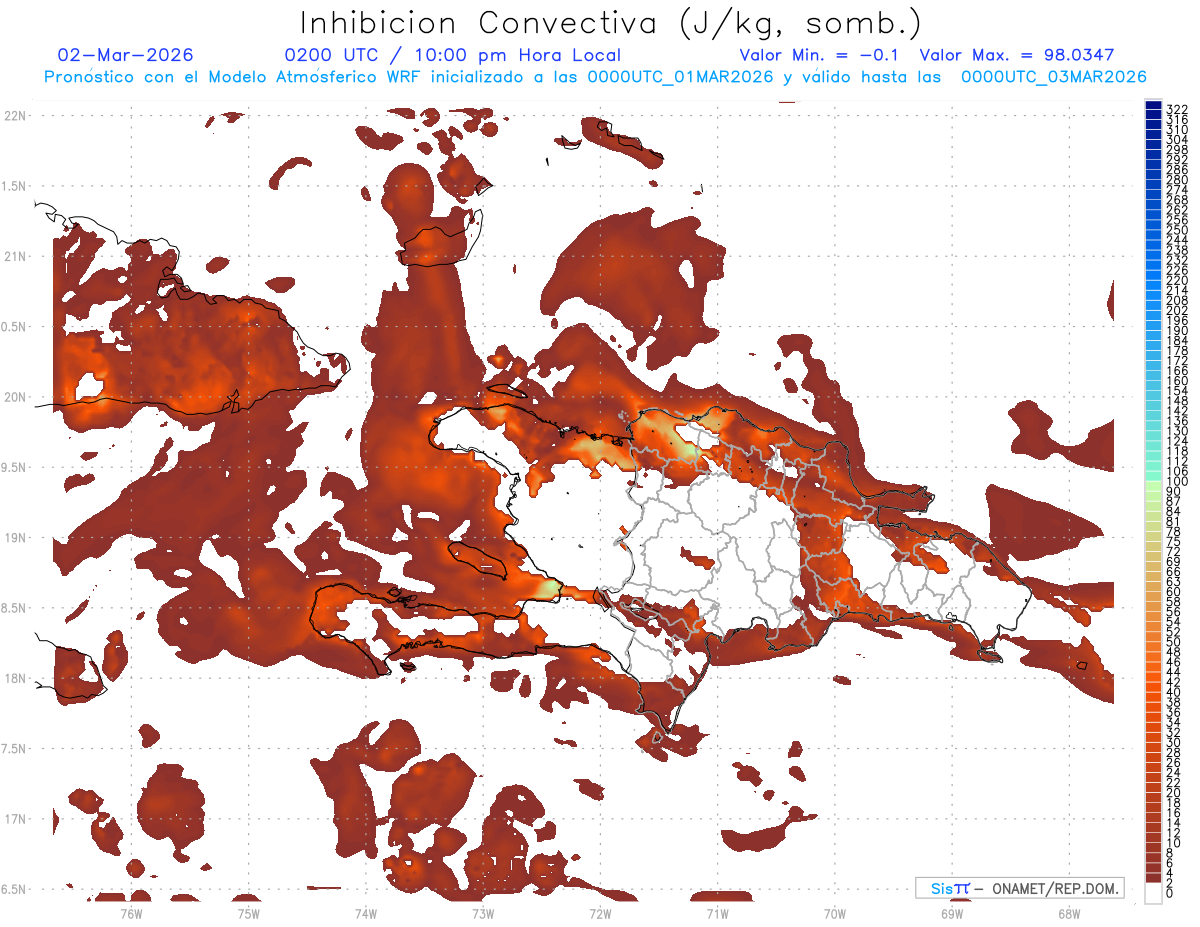Click the title 'Inhibicion Convectiva (J/kg, somb.)'

610,24
